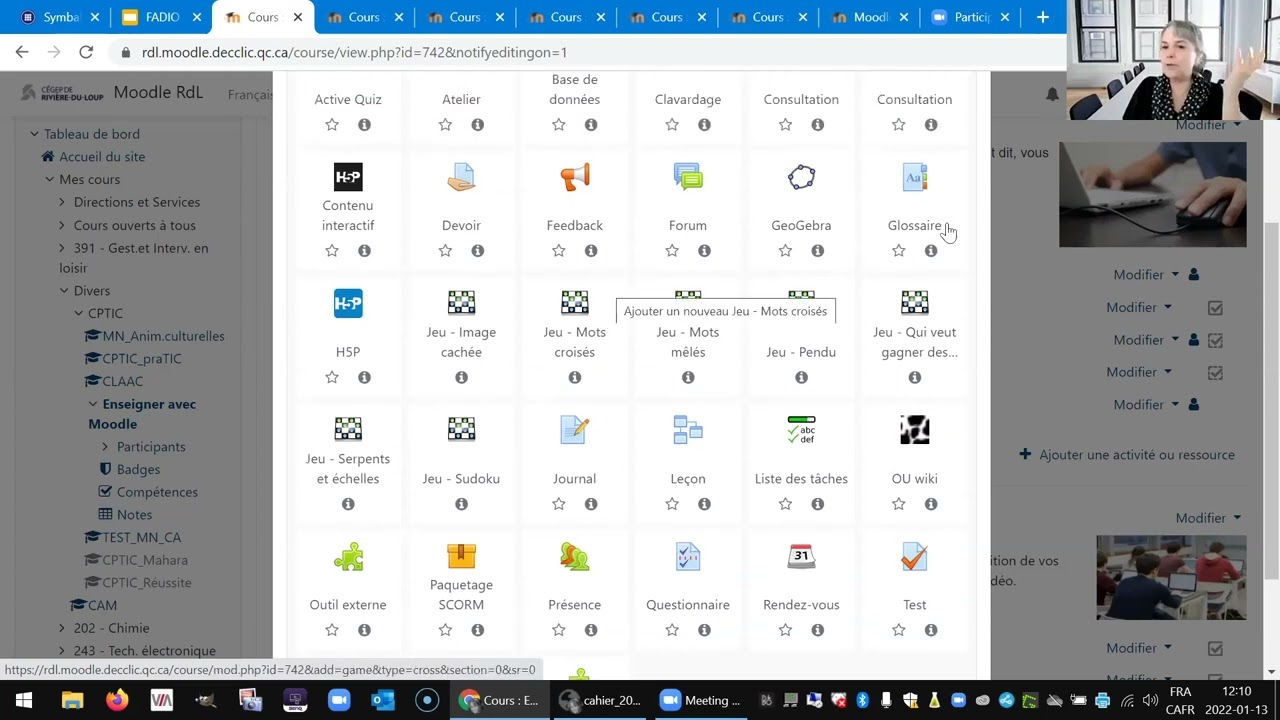This screenshot has width=1280, height=720.
Task: Expand Cours ouverts à tous node
Action: [62, 225]
